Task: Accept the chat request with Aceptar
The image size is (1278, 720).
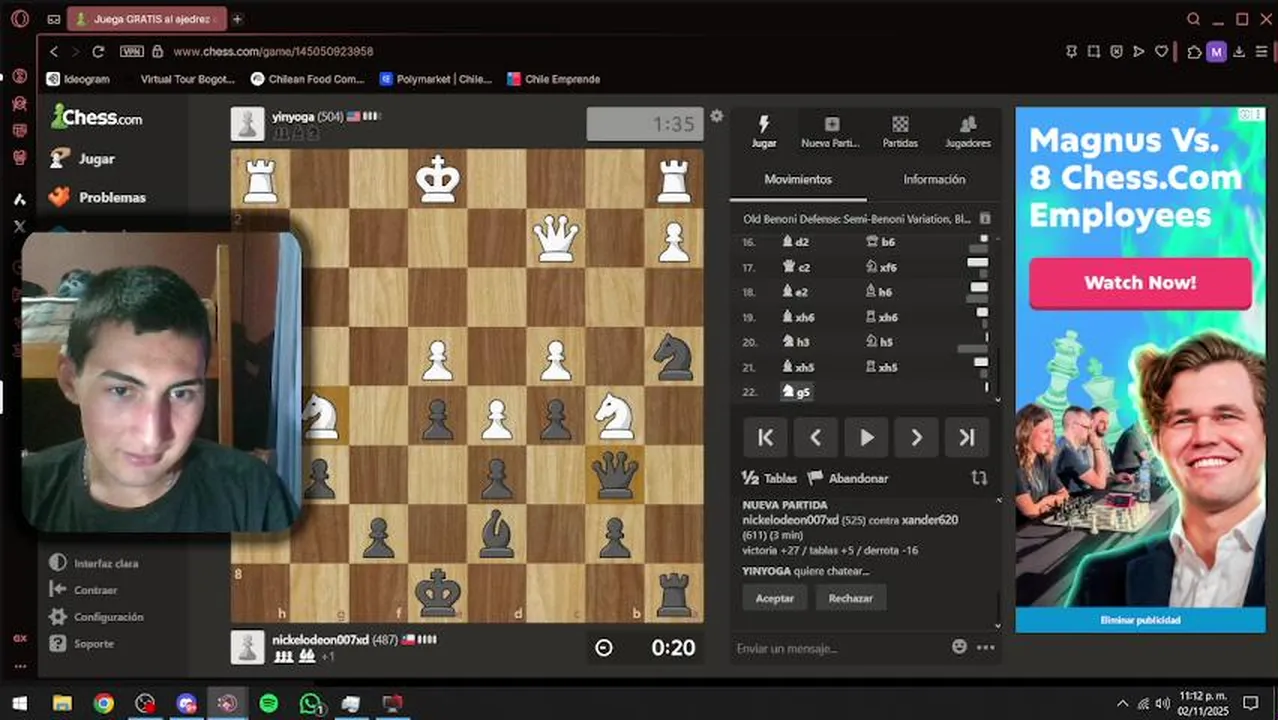Action: click(775, 598)
